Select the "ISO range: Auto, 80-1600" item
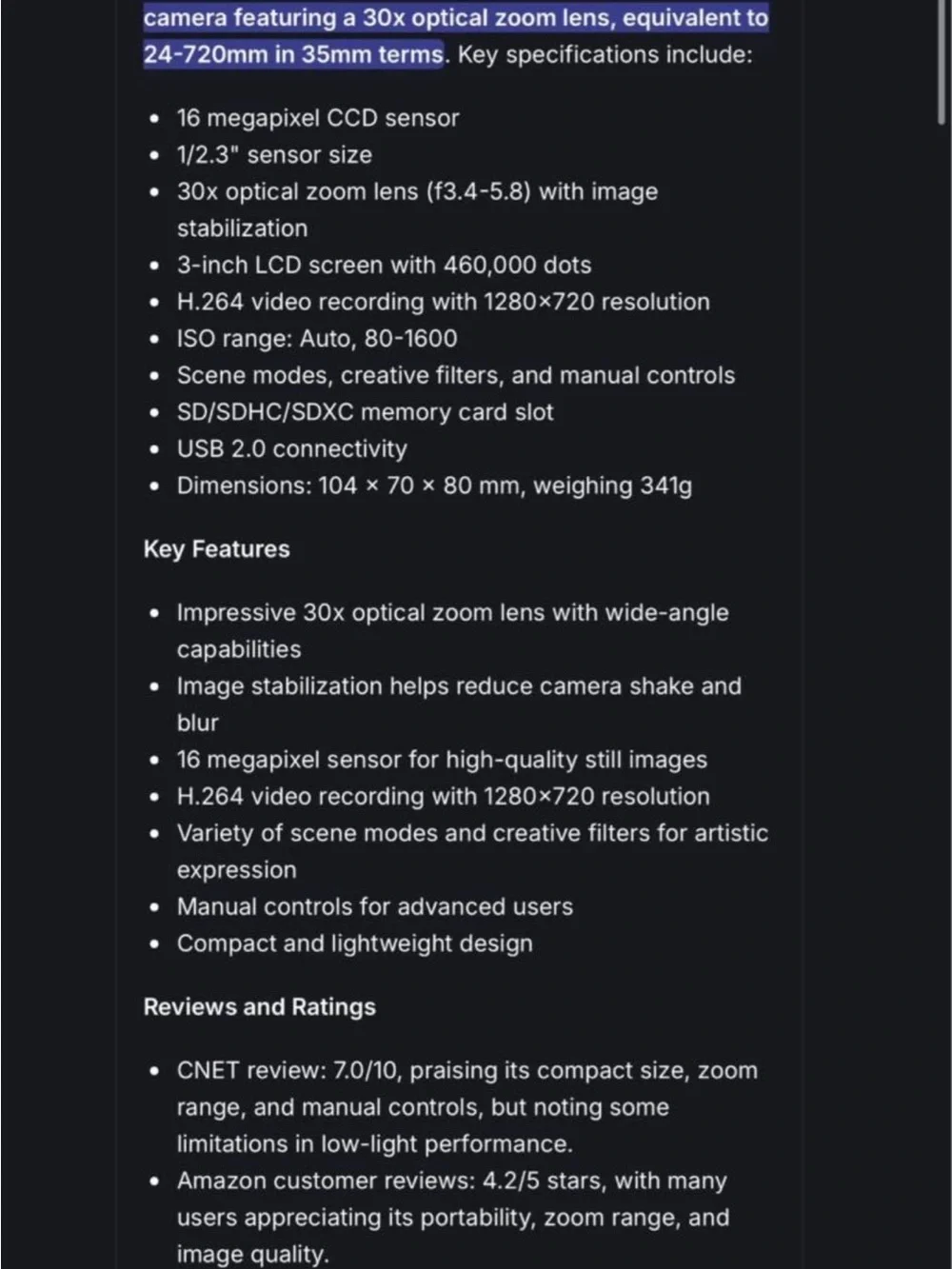This screenshot has width=952, height=1269. coord(317,339)
